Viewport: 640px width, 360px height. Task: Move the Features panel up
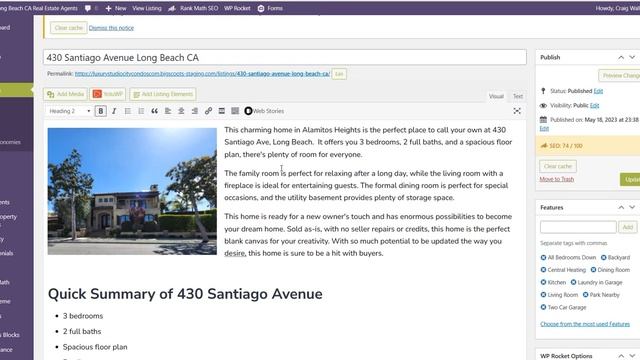click(x=621, y=208)
